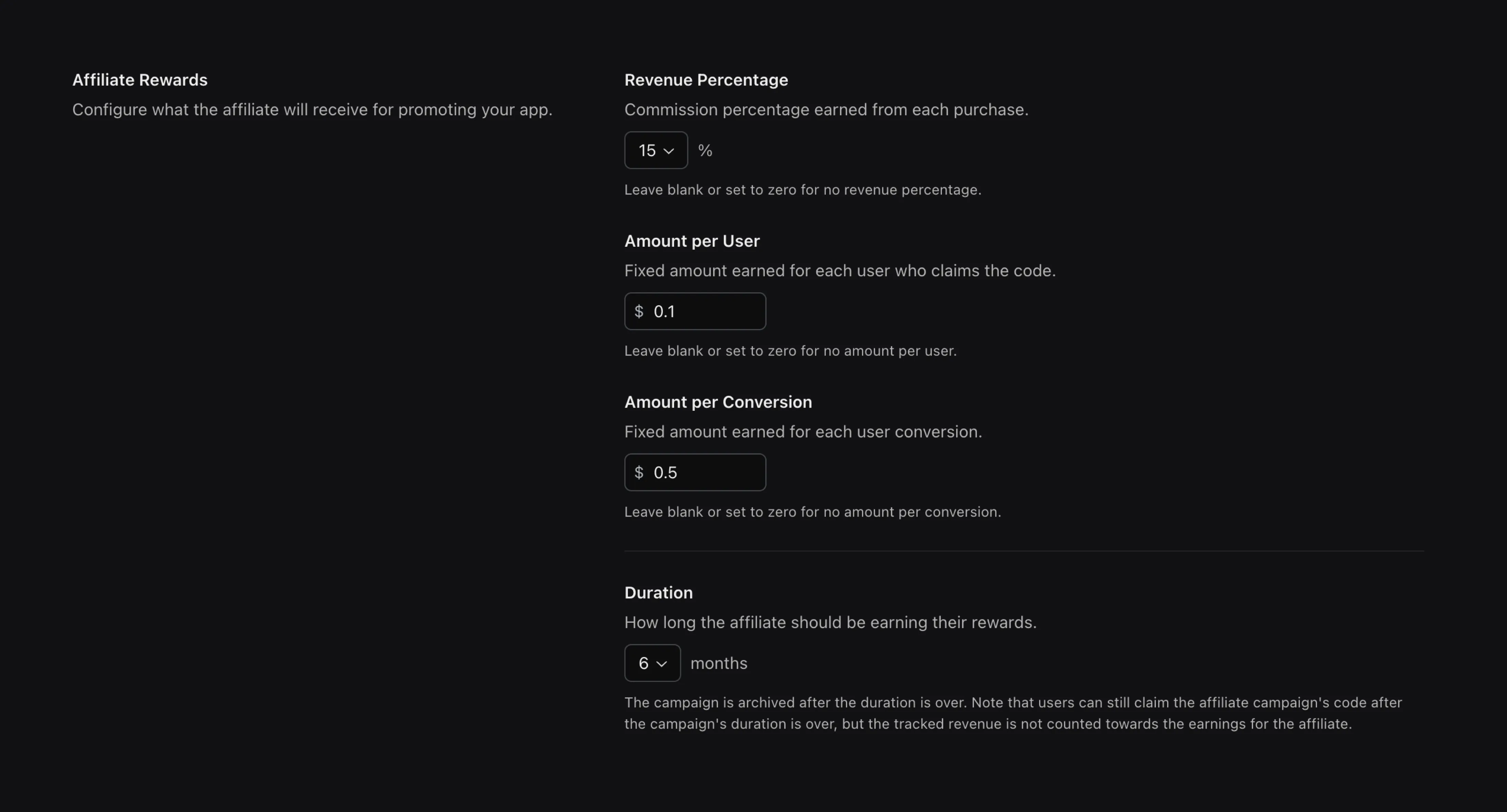Click the dollar sign in Amount per User field
Viewport: 1507px width, 812px height.
coord(639,311)
